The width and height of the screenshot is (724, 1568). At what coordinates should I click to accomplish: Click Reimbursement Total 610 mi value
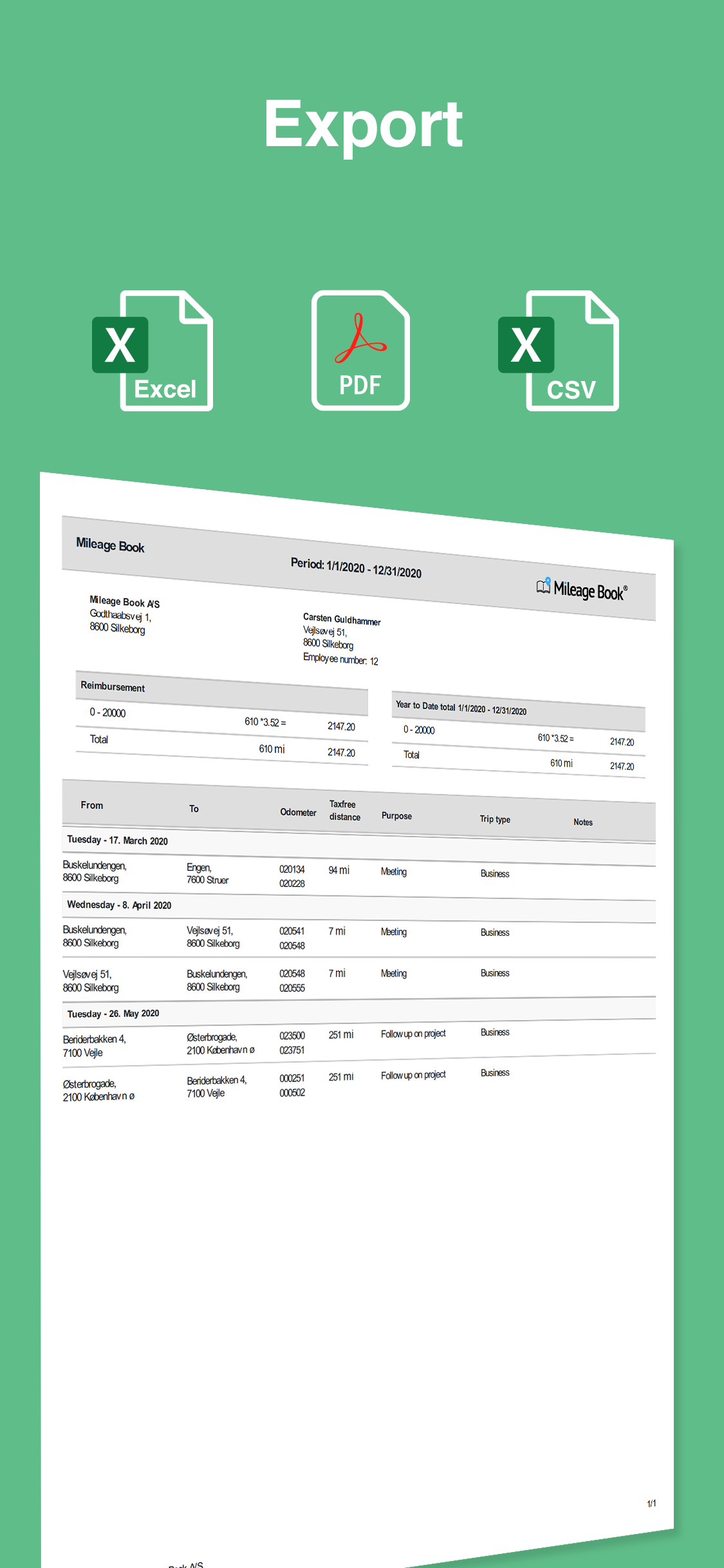pyautogui.click(x=272, y=749)
